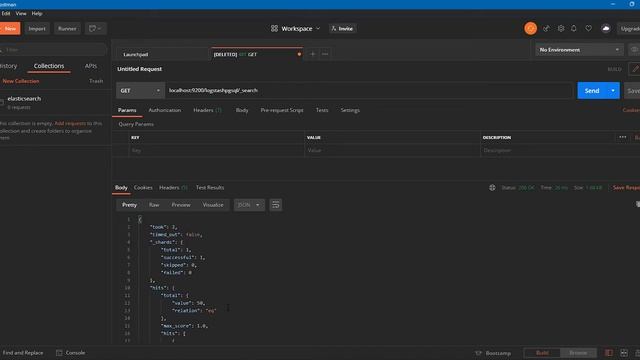This screenshot has width=640, height=360.
Task: Open the Help menu
Action: coord(37,13)
